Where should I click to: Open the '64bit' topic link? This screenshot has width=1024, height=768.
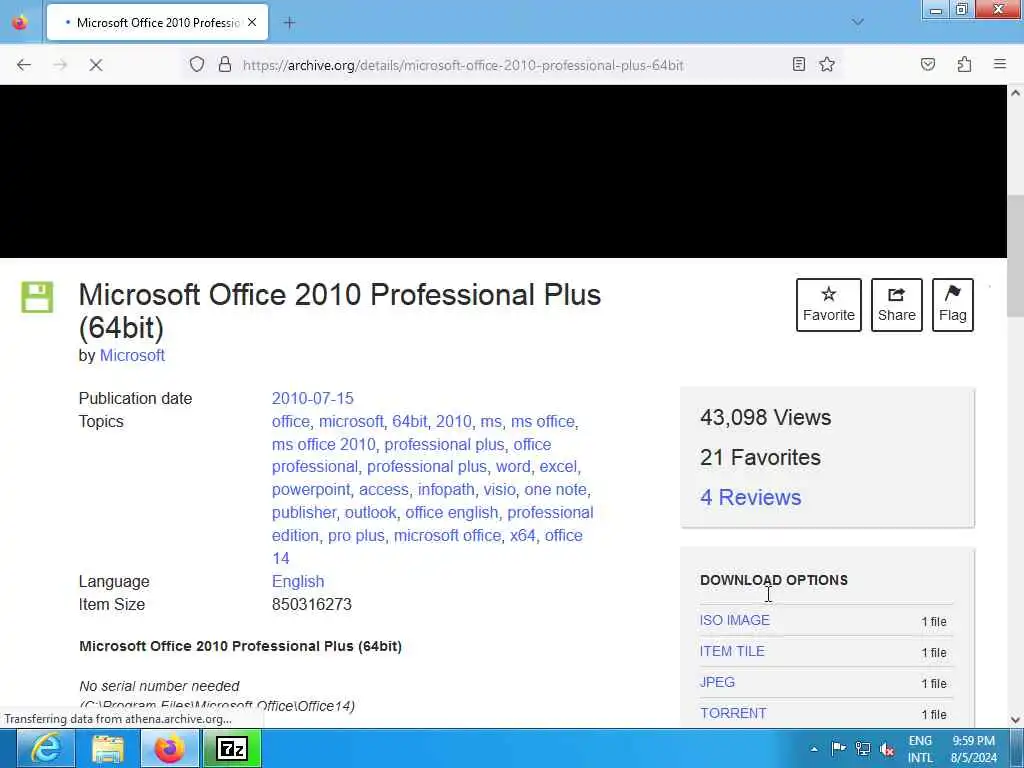(409, 421)
